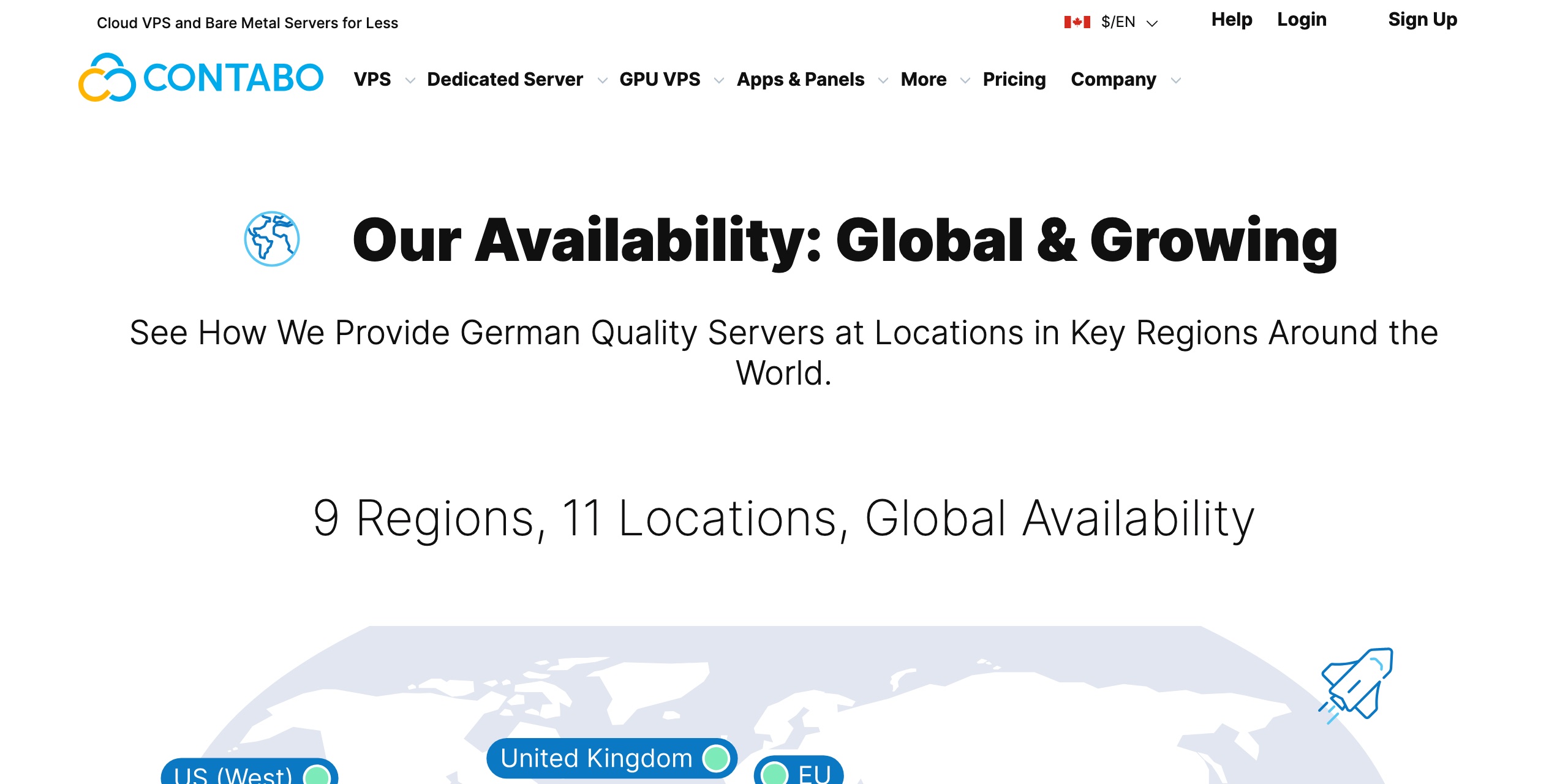This screenshot has width=1568, height=784.
Task: Expand the Company menu chevron
Action: coord(1176,80)
